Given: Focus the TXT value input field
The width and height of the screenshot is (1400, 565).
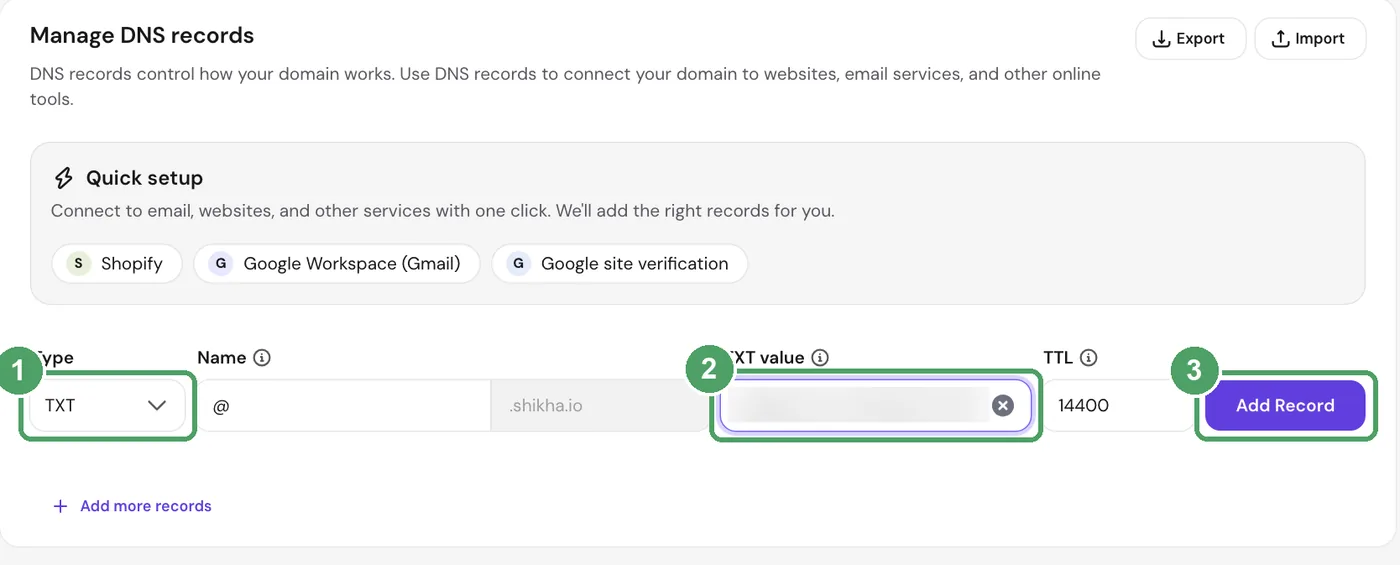Looking at the screenshot, I should pos(875,405).
